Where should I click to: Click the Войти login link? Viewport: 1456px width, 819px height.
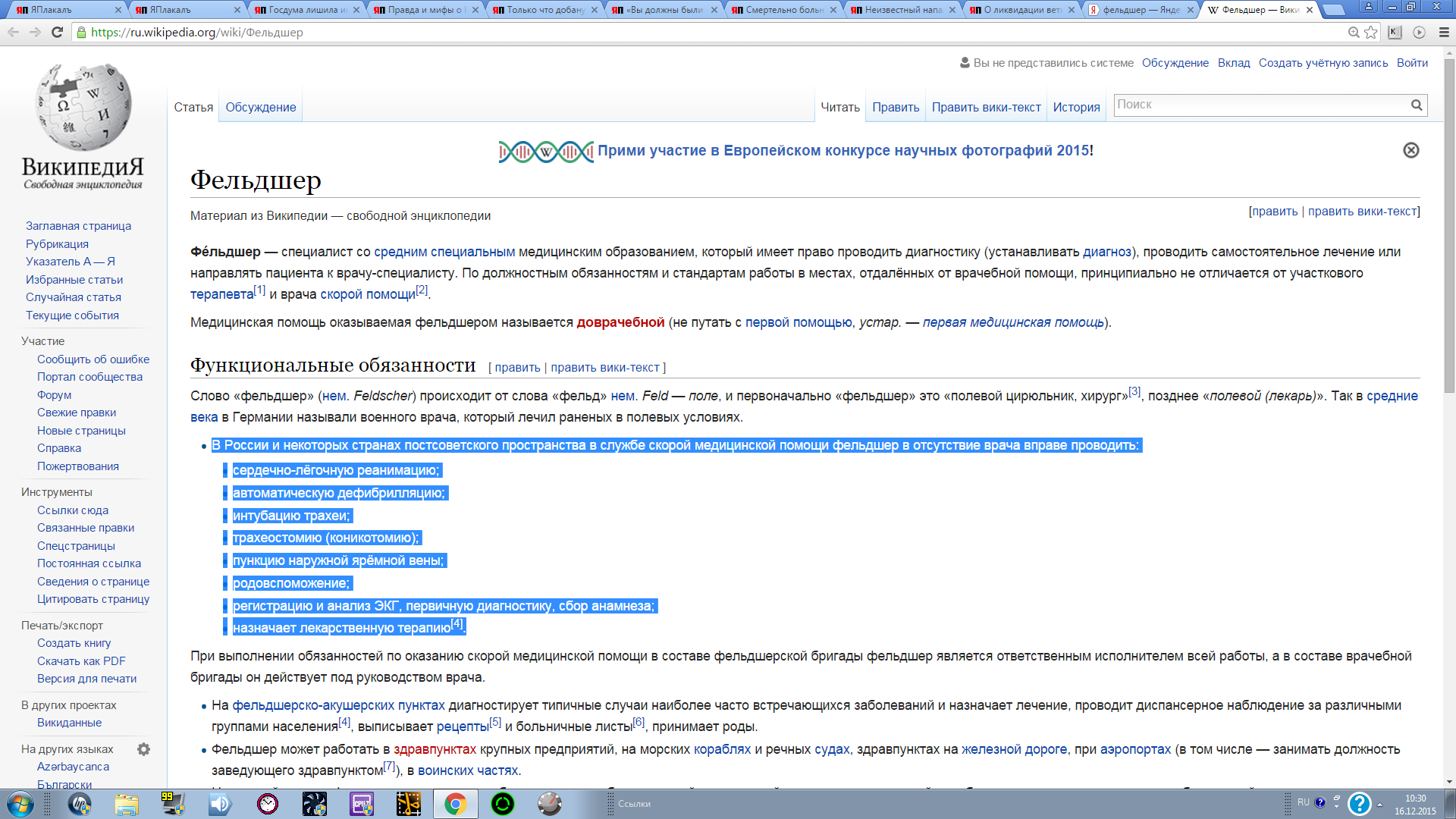coord(1412,63)
